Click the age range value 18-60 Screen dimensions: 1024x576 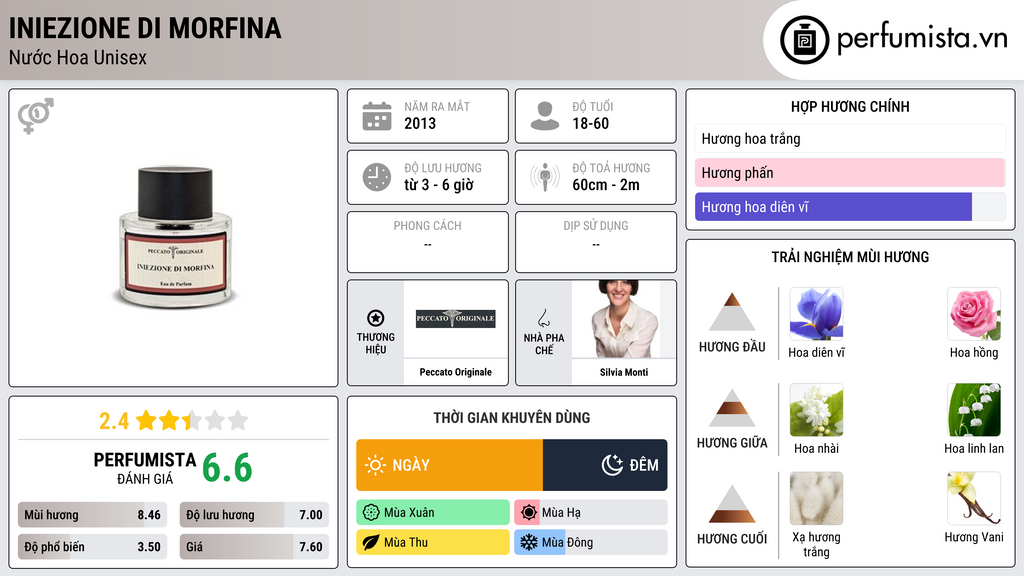pos(590,123)
